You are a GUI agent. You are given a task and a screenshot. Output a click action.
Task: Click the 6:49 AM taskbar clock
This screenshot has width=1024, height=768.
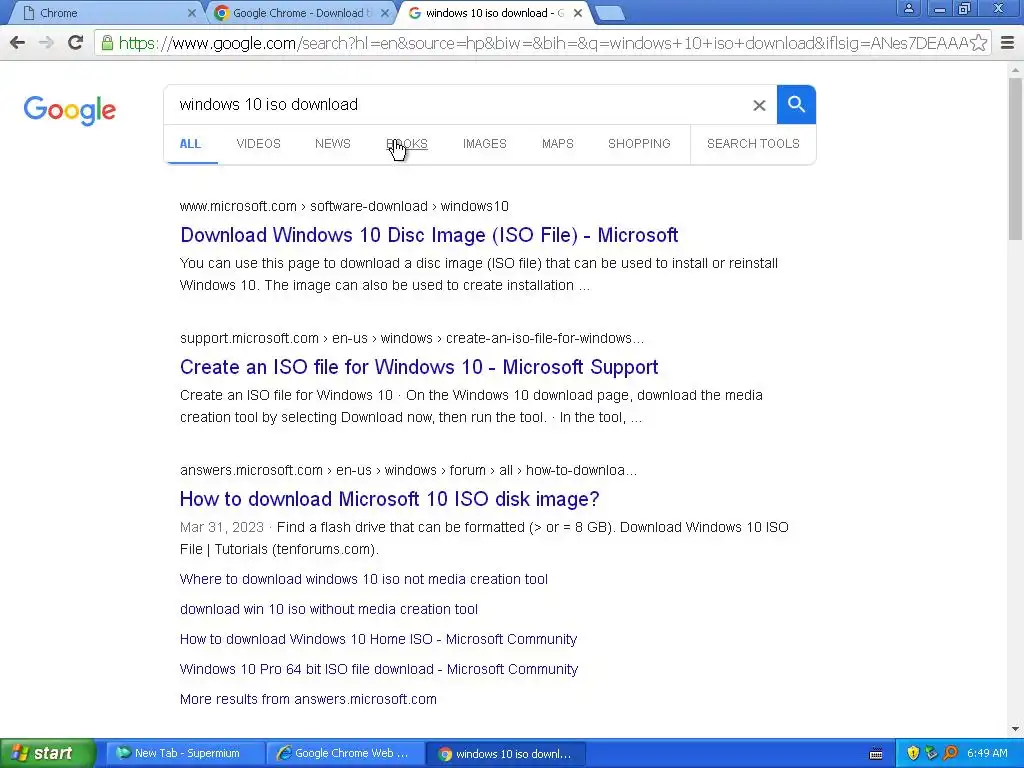pyautogui.click(x=987, y=753)
